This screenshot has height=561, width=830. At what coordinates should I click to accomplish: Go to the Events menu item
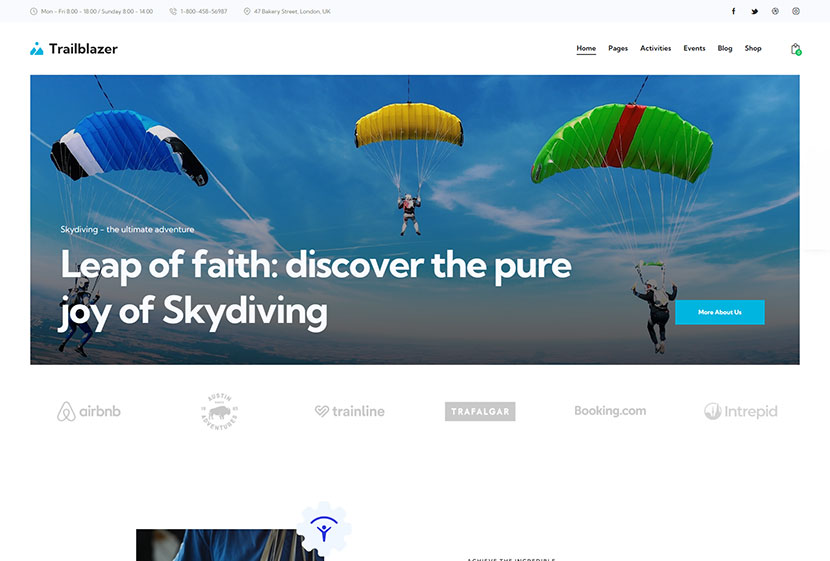(x=694, y=48)
